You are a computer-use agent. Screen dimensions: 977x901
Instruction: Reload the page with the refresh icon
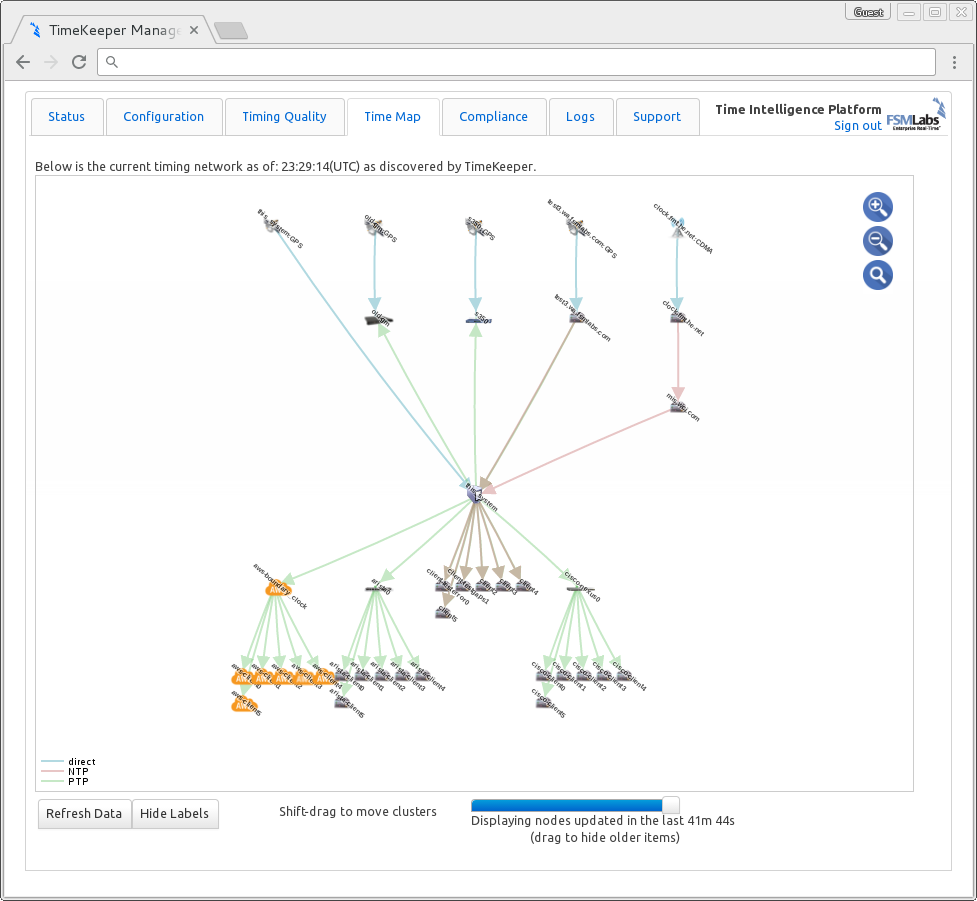[79, 62]
